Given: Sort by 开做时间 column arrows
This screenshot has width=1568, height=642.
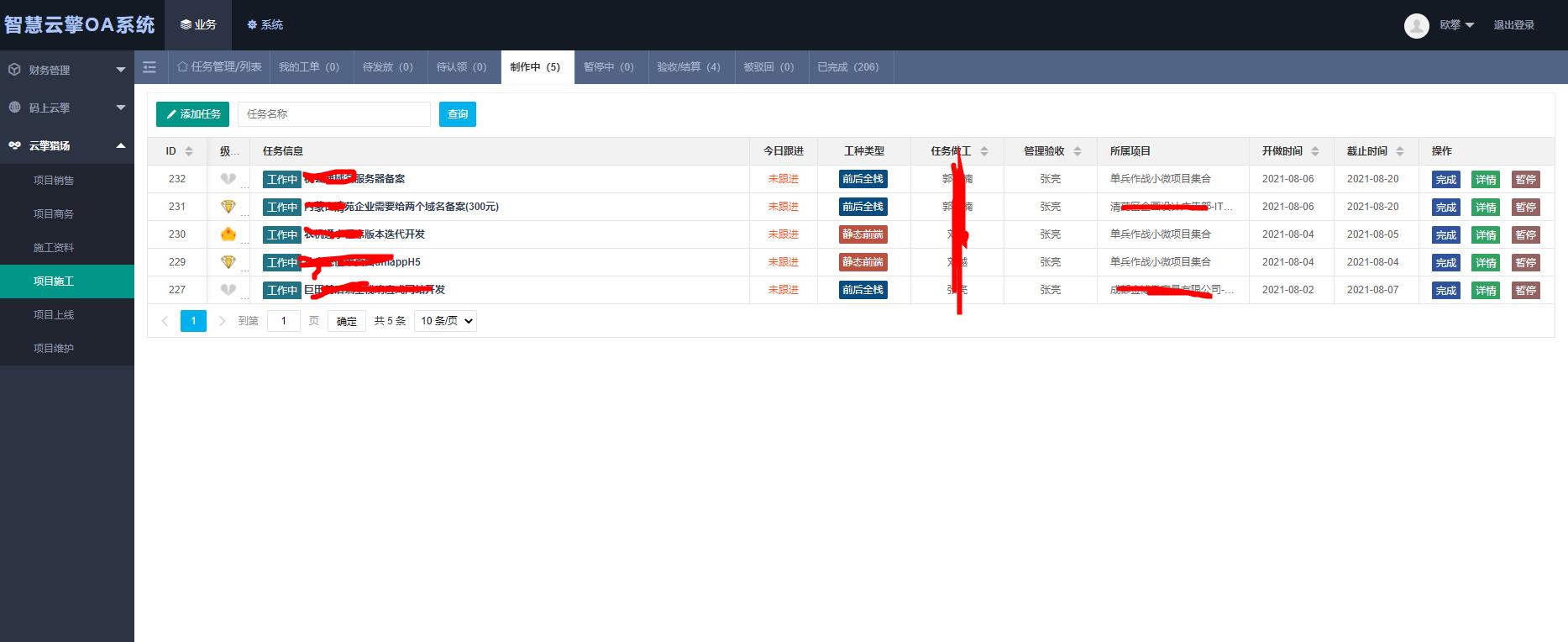Looking at the screenshot, I should tap(1314, 151).
